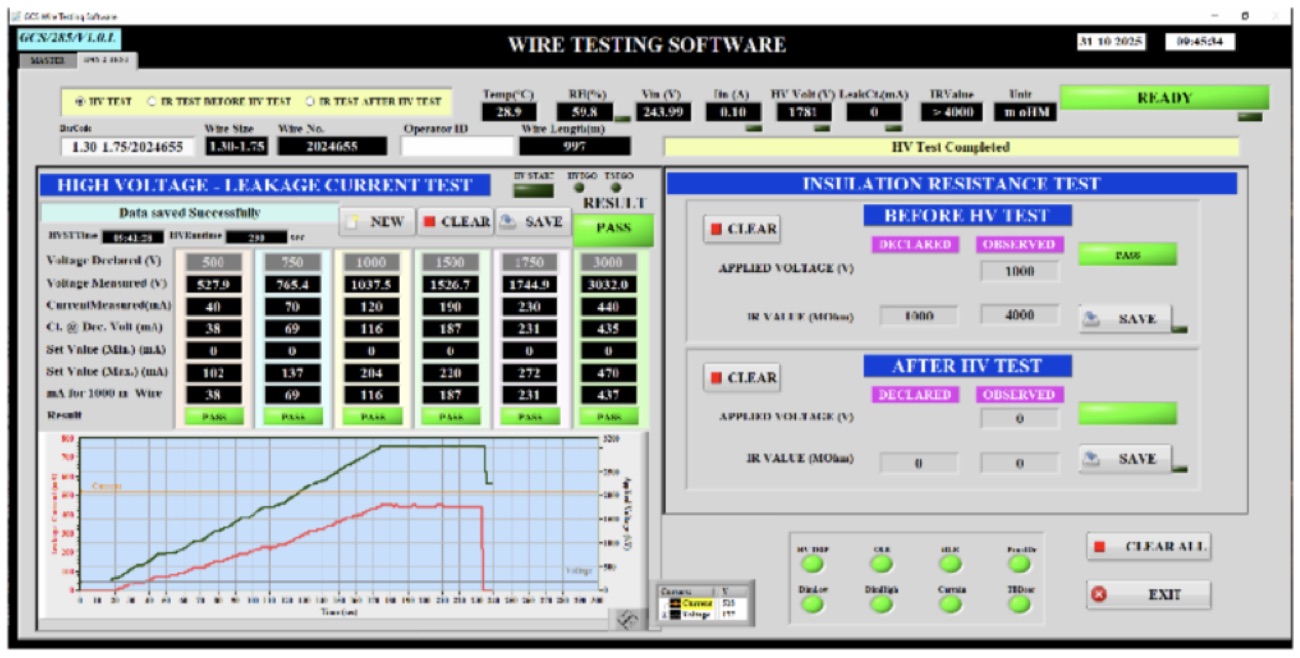Click the HV Test Completed status message
The image size is (1300, 658).
(950, 147)
